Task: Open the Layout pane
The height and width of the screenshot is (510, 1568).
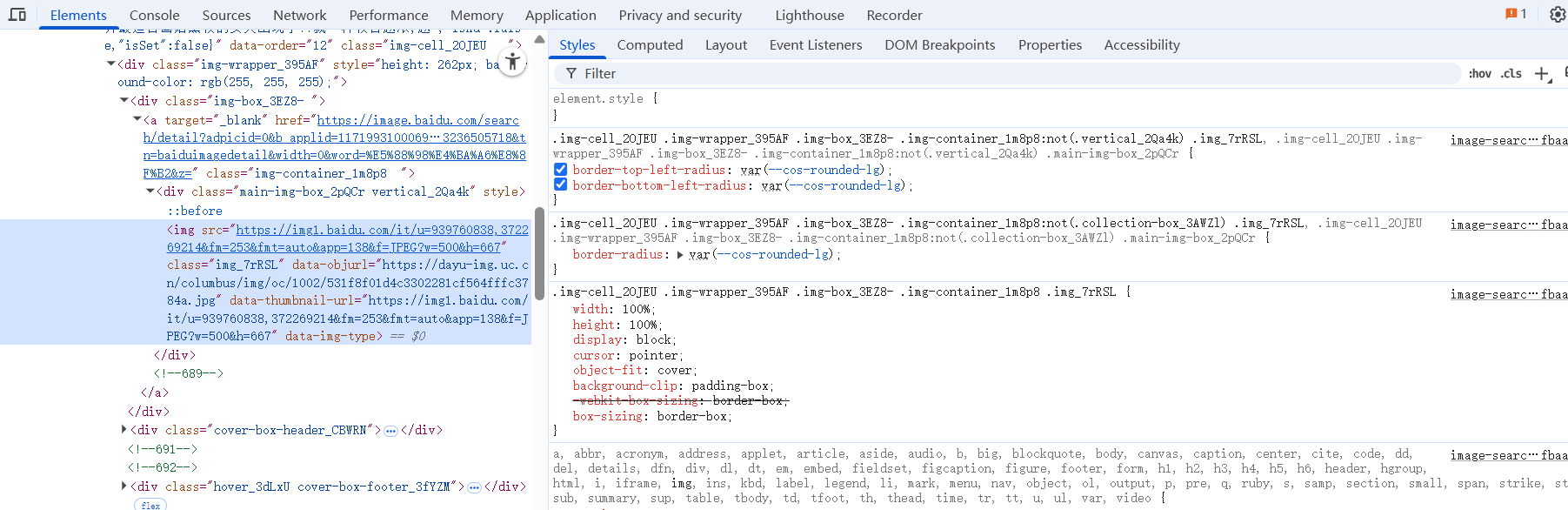Action: click(726, 44)
